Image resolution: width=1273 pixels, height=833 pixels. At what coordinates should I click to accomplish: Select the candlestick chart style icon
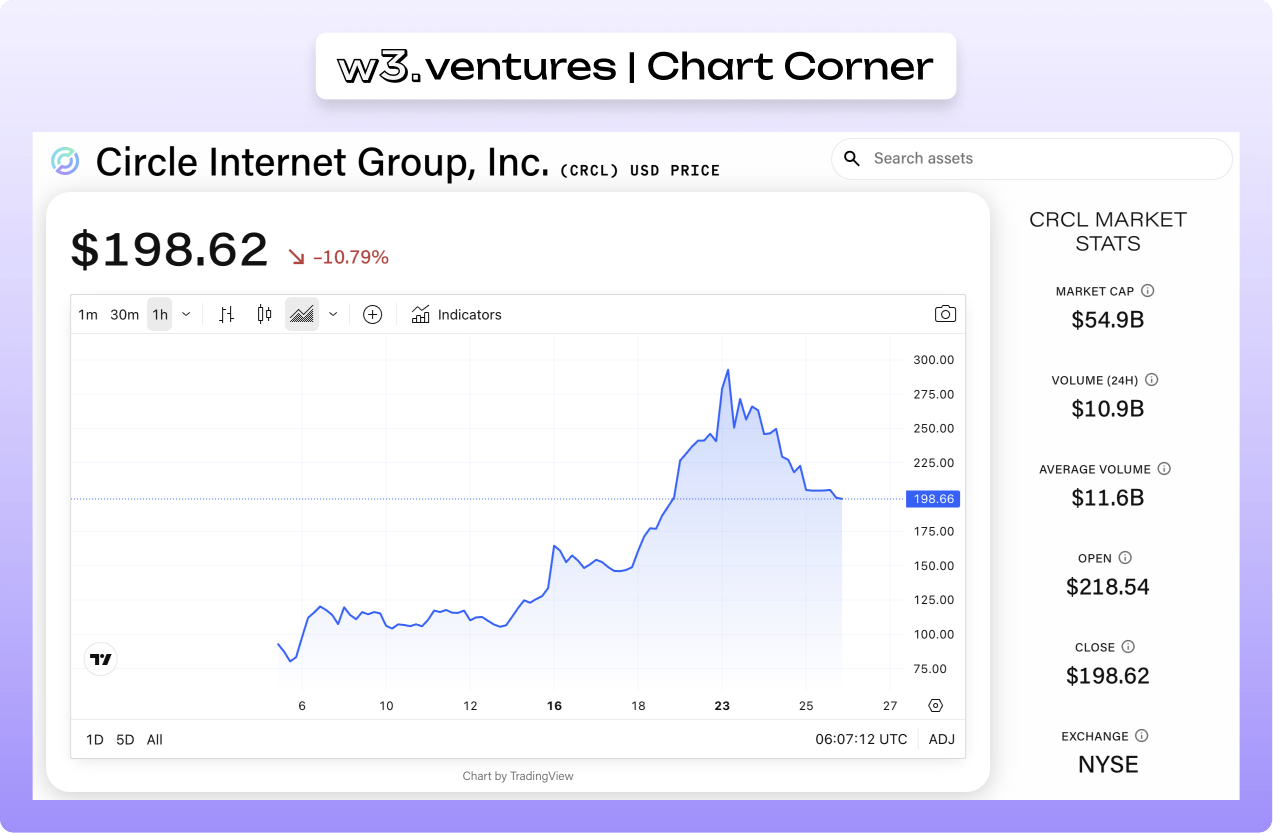click(x=264, y=314)
